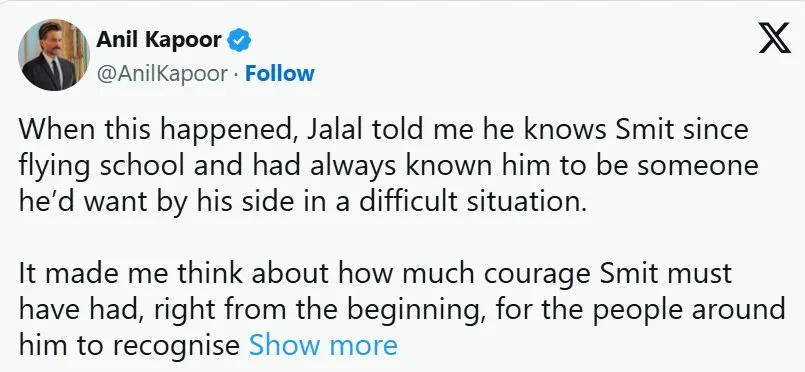
Task: Open Anil Kapoor's profile picture avatar
Action: (x=54, y=55)
